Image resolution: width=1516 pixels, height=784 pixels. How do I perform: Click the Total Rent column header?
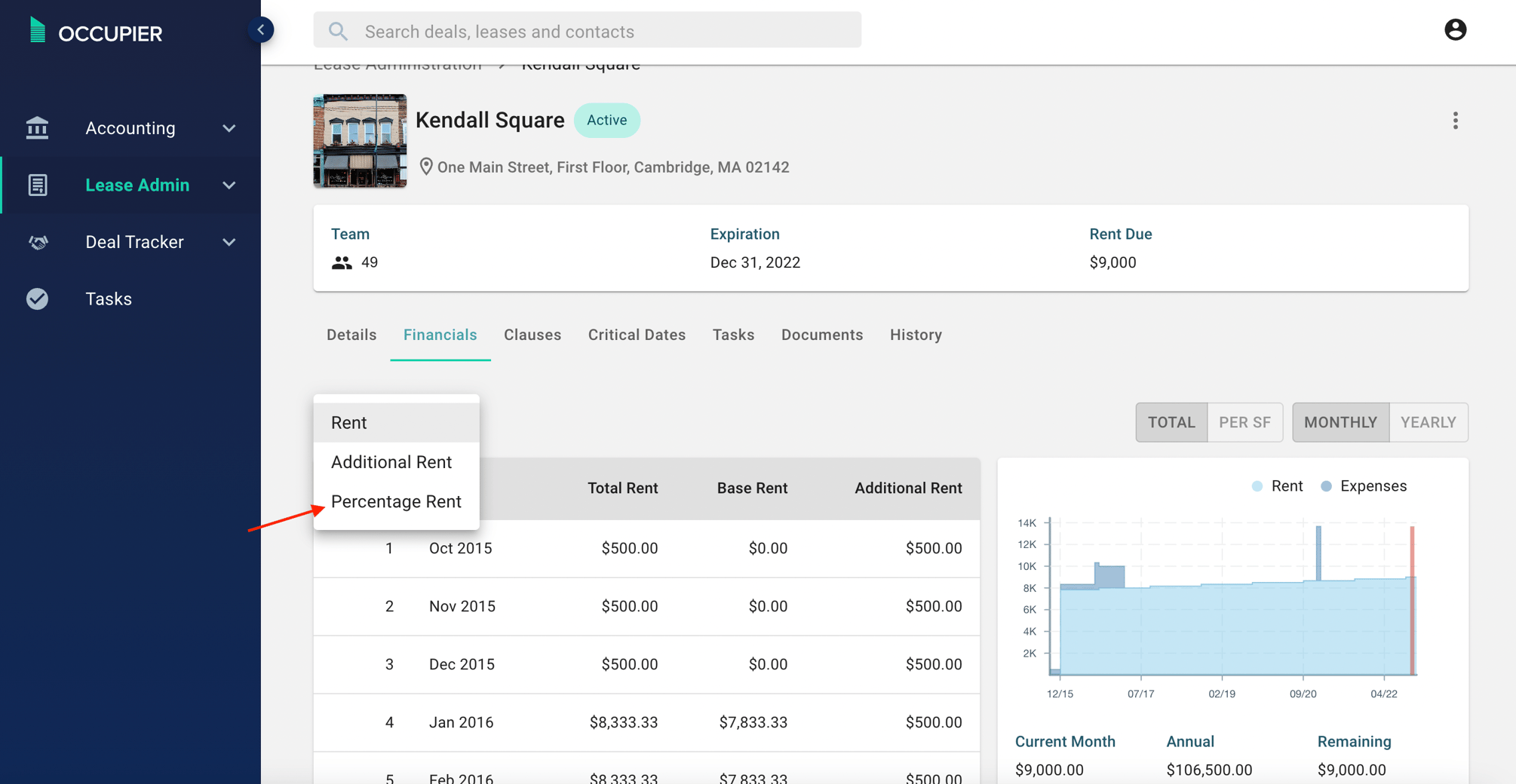pyautogui.click(x=622, y=488)
